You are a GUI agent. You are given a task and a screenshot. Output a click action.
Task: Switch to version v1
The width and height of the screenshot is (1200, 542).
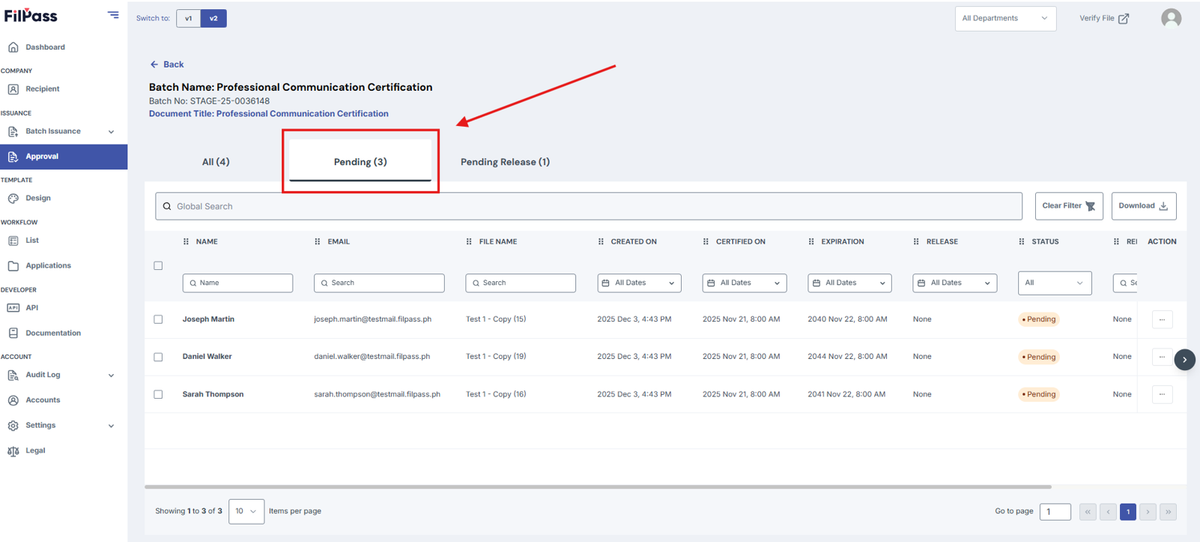click(x=188, y=18)
